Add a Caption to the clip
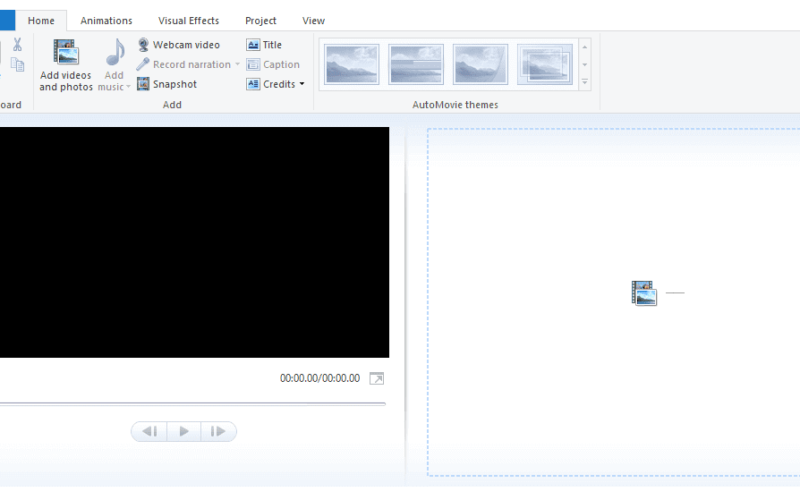 pyautogui.click(x=273, y=64)
